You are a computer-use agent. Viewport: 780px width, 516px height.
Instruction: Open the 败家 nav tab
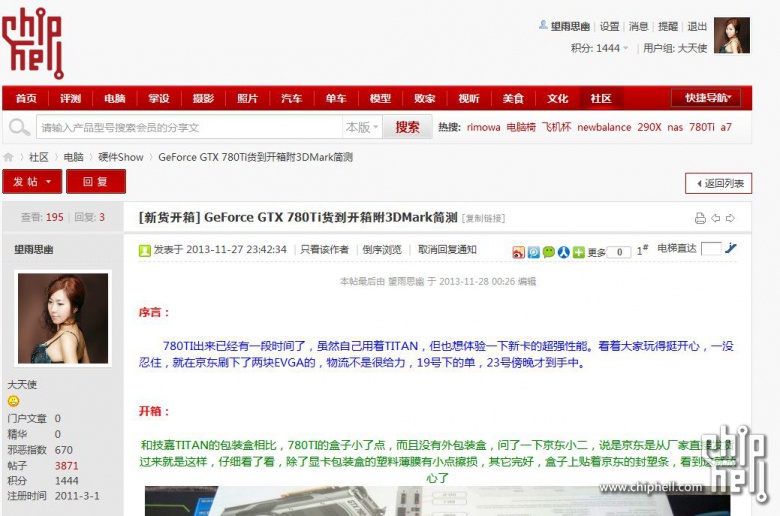point(424,99)
